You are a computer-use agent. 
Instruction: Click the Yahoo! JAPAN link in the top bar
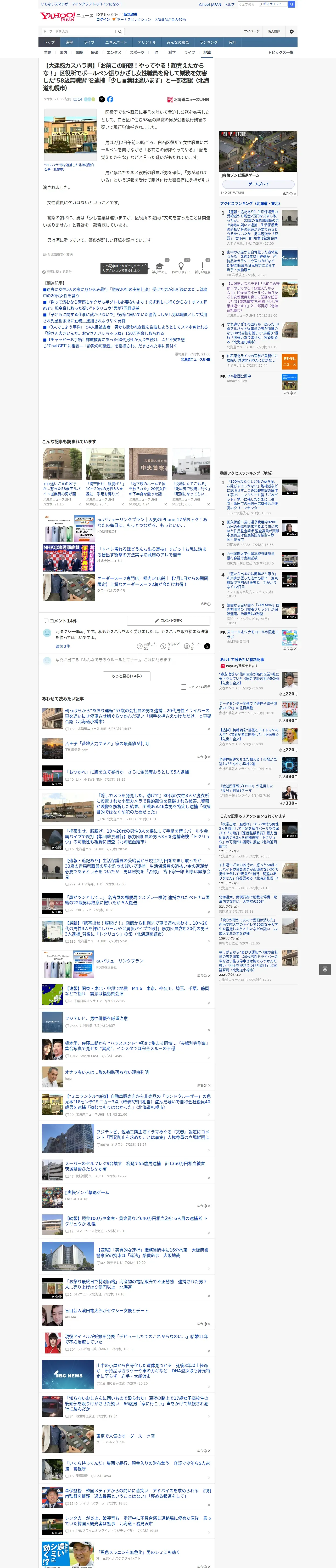[x=210, y=4]
